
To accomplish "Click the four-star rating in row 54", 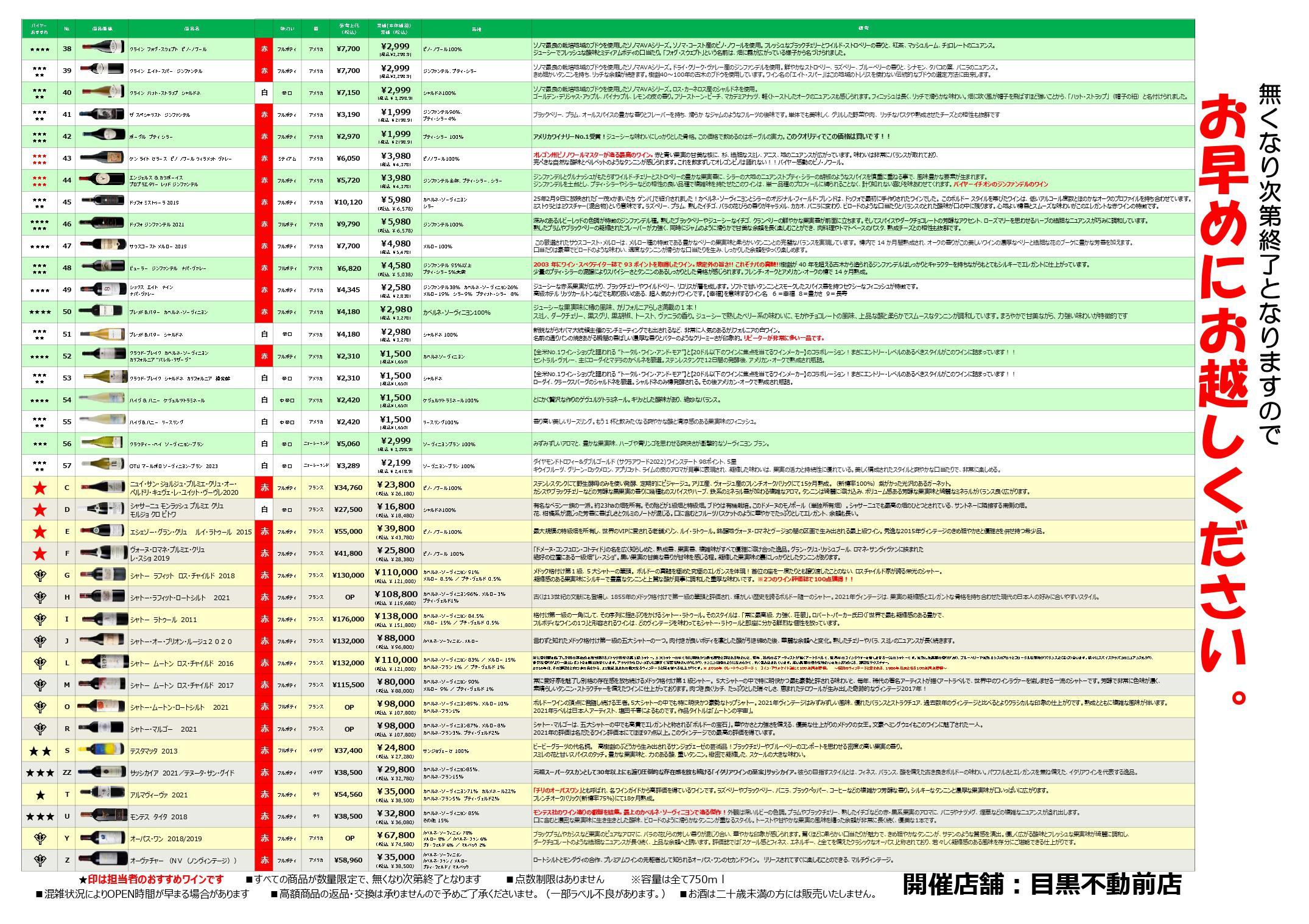I will (40, 401).
